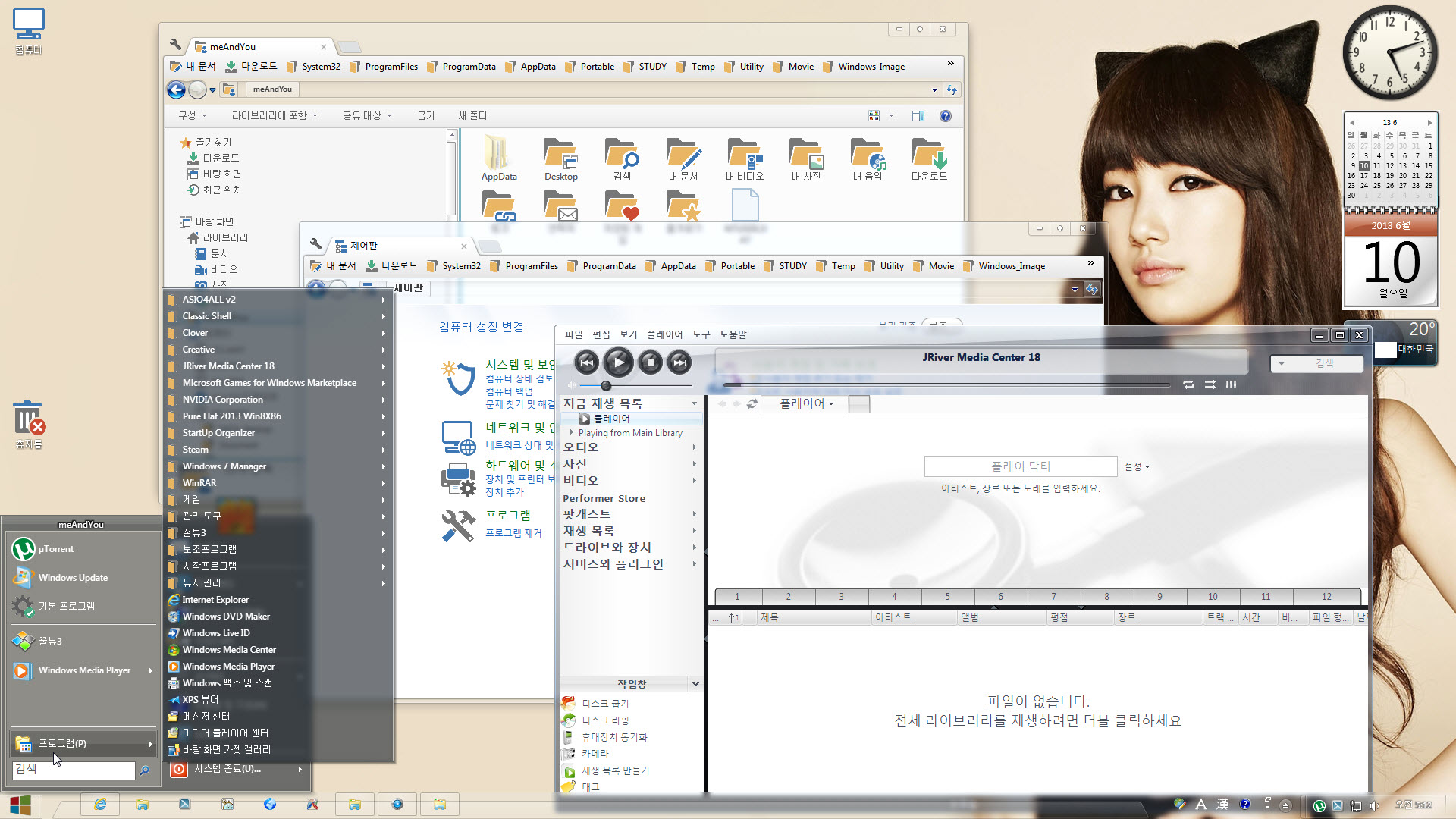Open the 플레이어 menu in JRiver

click(x=664, y=334)
